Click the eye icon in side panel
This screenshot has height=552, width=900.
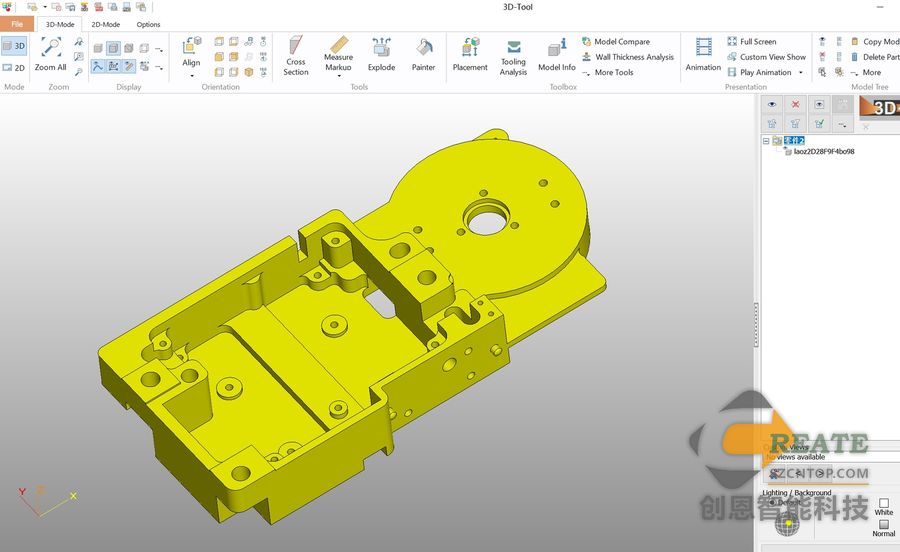click(772, 104)
